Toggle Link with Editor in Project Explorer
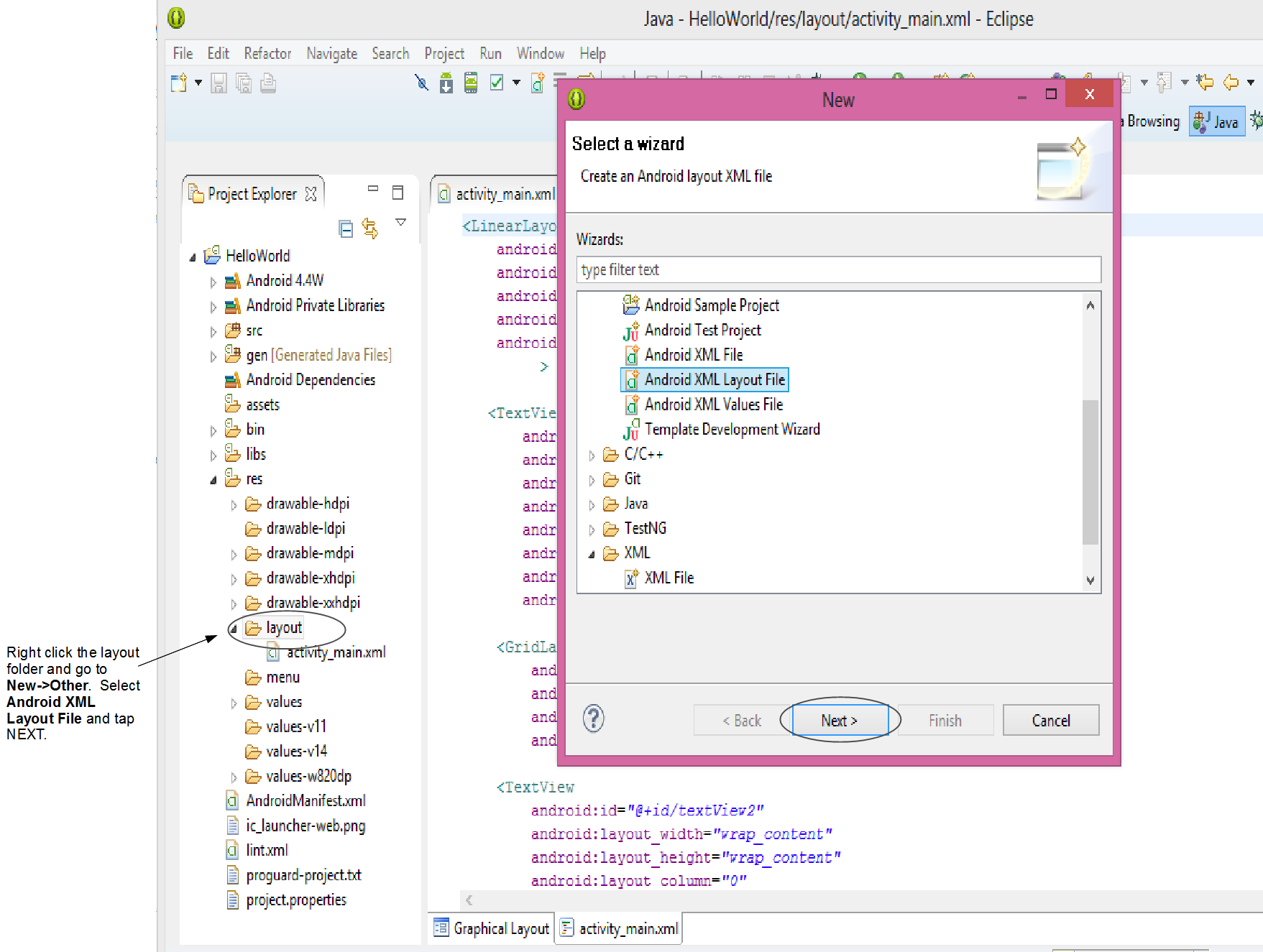The height and width of the screenshot is (952, 1263). pyautogui.click(x=370, y=228)
